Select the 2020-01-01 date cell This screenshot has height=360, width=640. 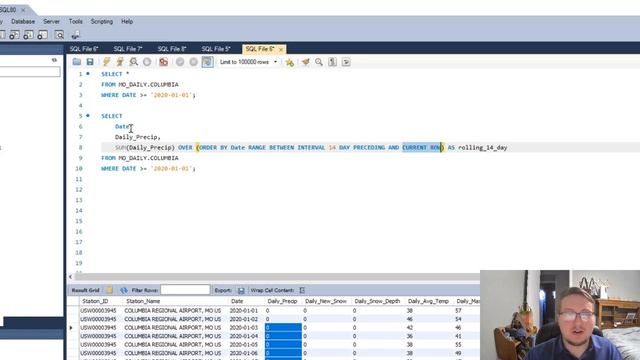point(244,311)
